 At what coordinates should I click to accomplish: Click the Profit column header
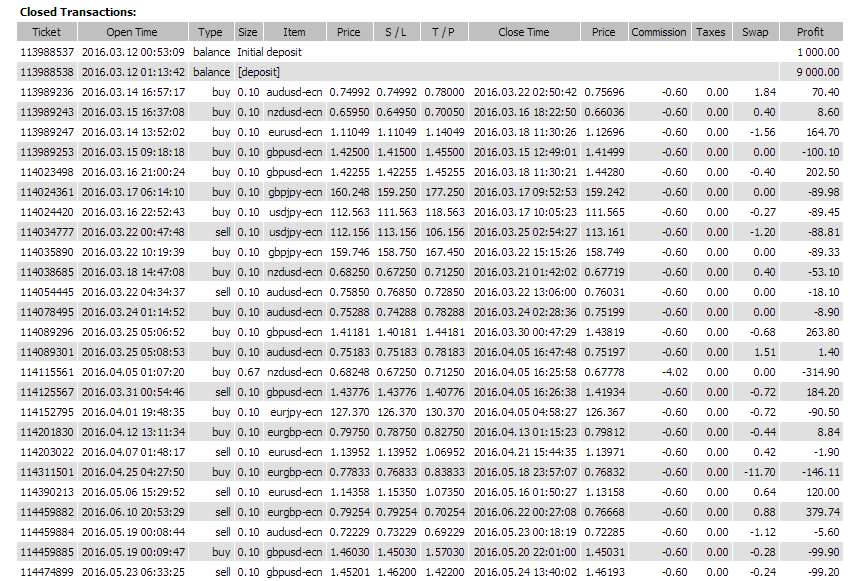(x=811, y=32)
